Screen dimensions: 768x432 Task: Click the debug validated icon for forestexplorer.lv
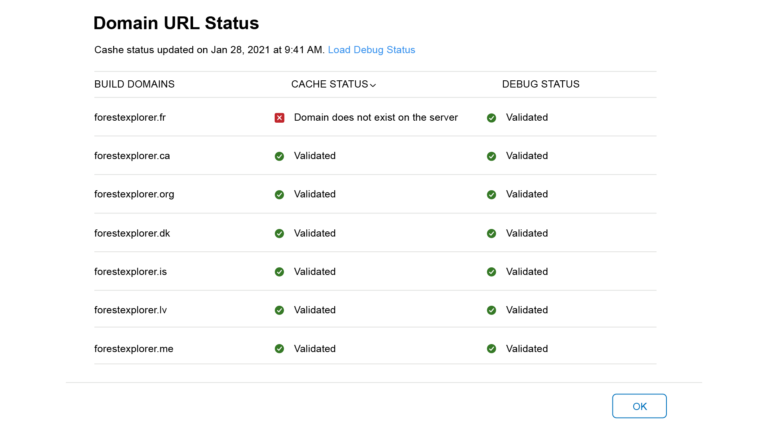(x=491, y=310)
